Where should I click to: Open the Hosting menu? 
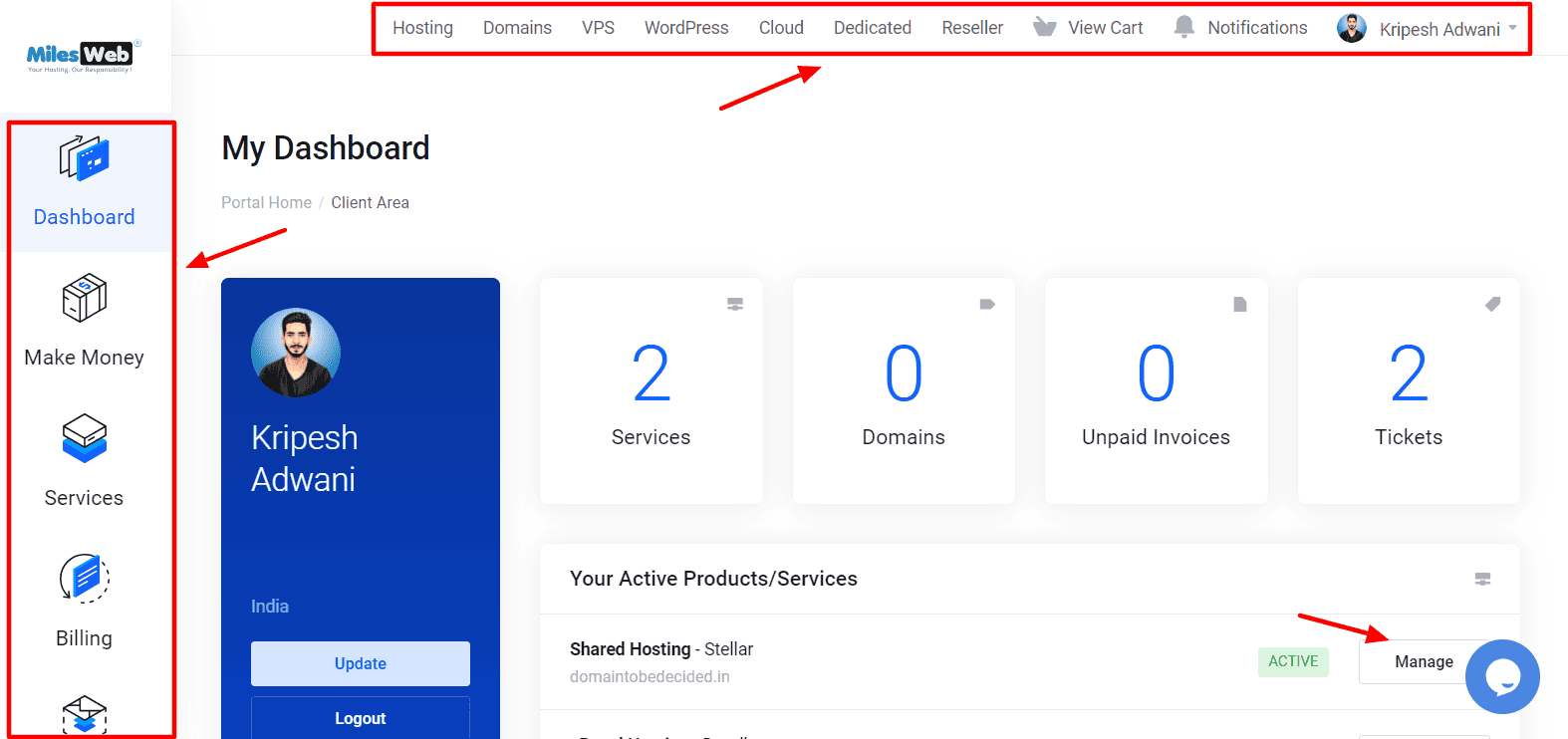[422, 28]
